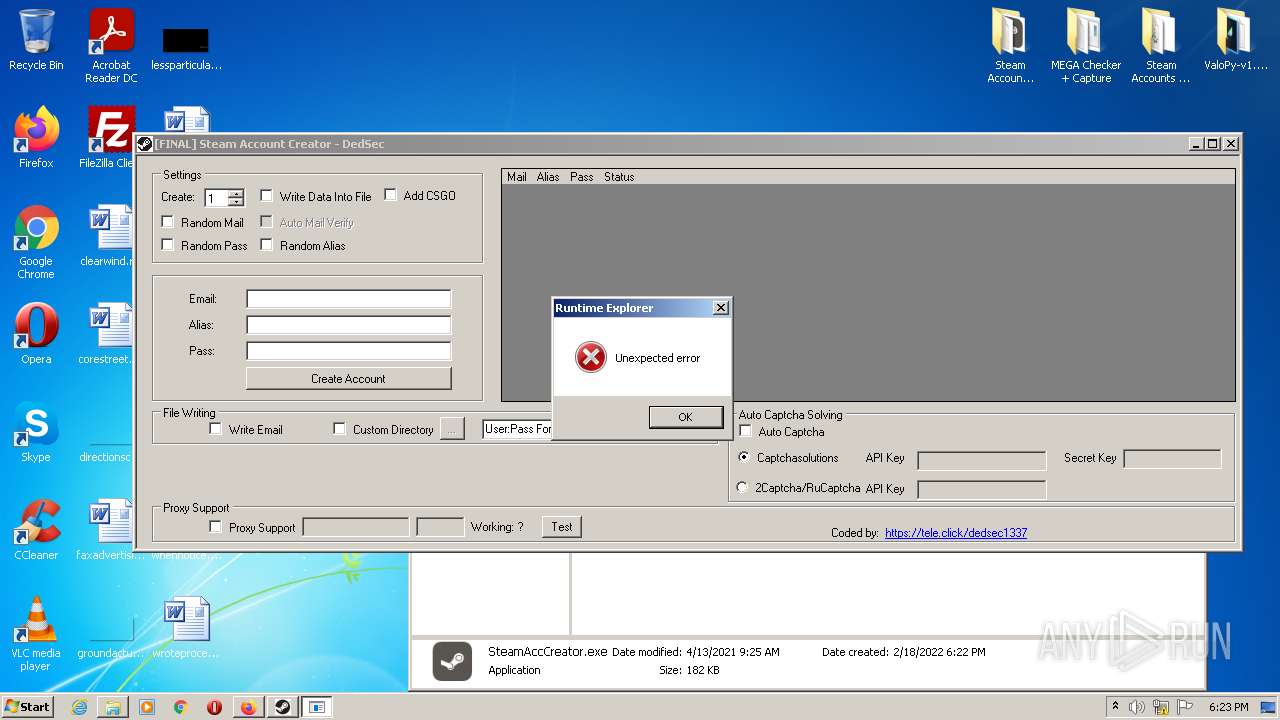This screenshot has height=720, width=1280.
Task: Open Skype desktop shortcut
Action: (x=36, y=432)
